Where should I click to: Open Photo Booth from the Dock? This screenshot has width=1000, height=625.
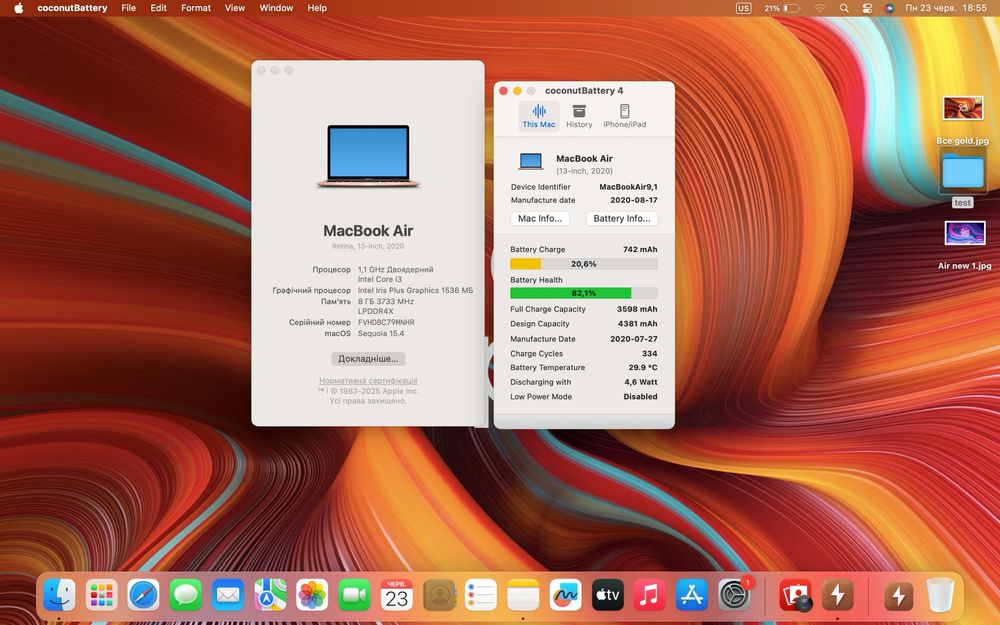pos(795,595)
